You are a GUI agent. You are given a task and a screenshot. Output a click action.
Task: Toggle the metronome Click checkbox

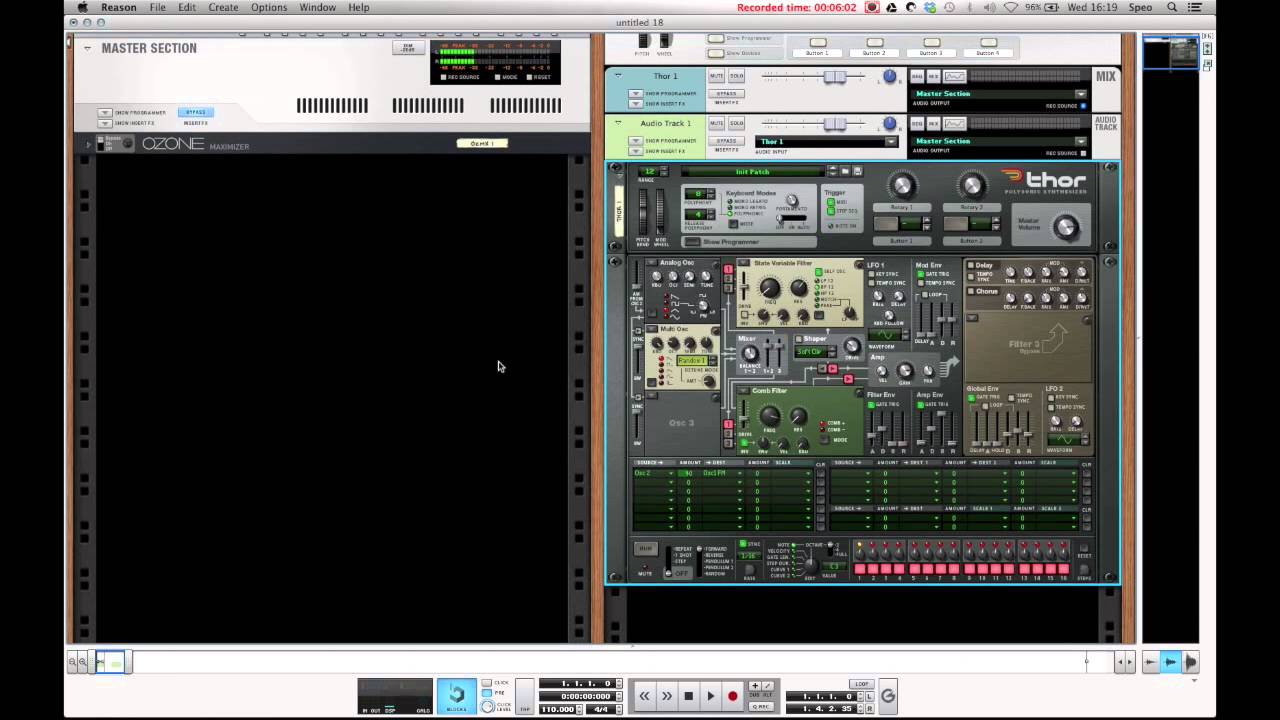pos(486,683)
